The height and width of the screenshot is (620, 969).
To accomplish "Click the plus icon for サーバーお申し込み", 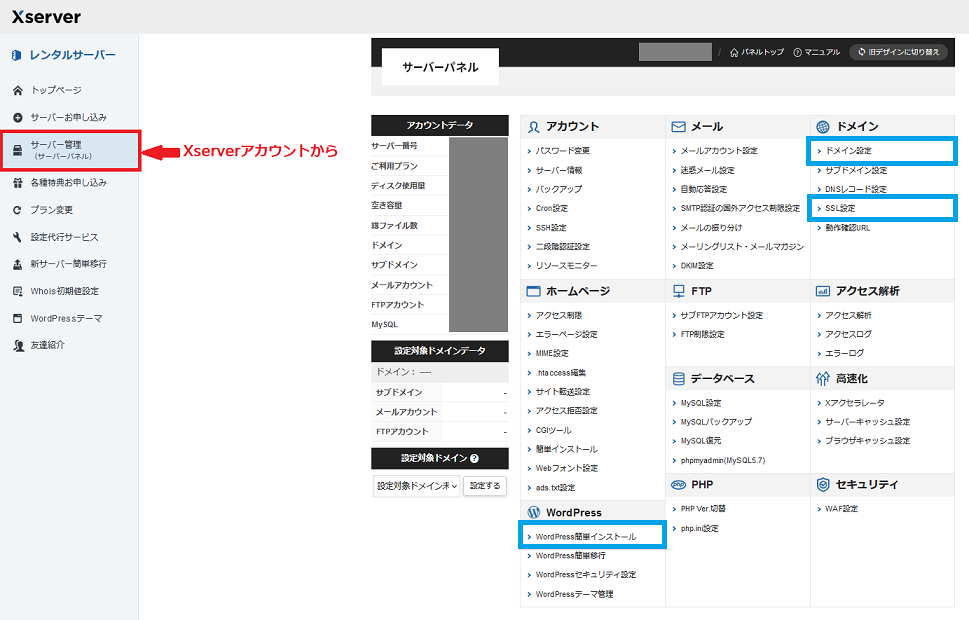I will coord(17,117).
